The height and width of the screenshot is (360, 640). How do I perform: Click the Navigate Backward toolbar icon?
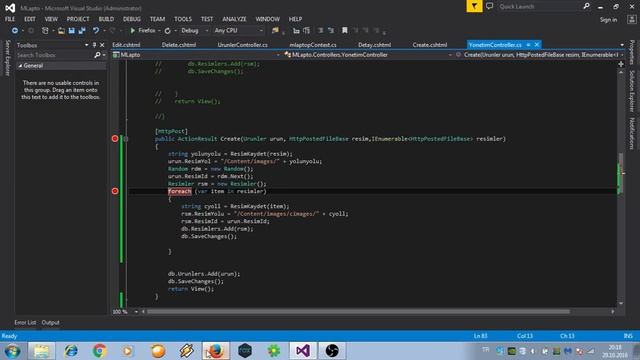click(x=15, y=31)
